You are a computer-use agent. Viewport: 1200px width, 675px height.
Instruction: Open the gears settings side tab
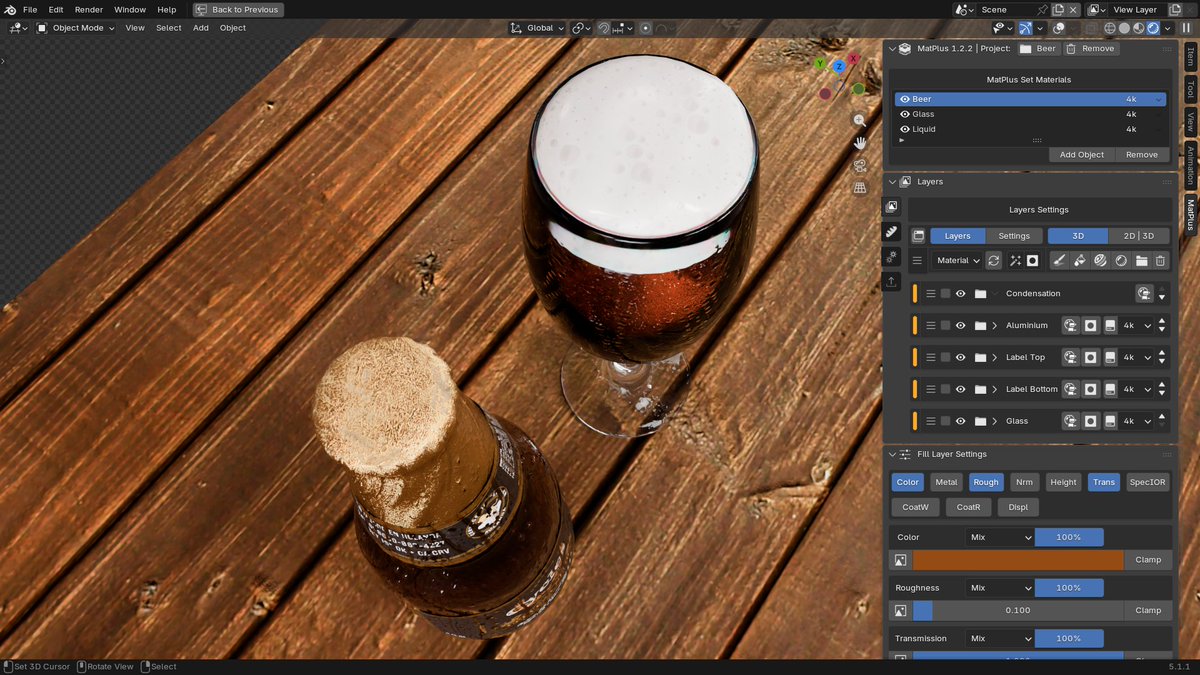(891, 257)
